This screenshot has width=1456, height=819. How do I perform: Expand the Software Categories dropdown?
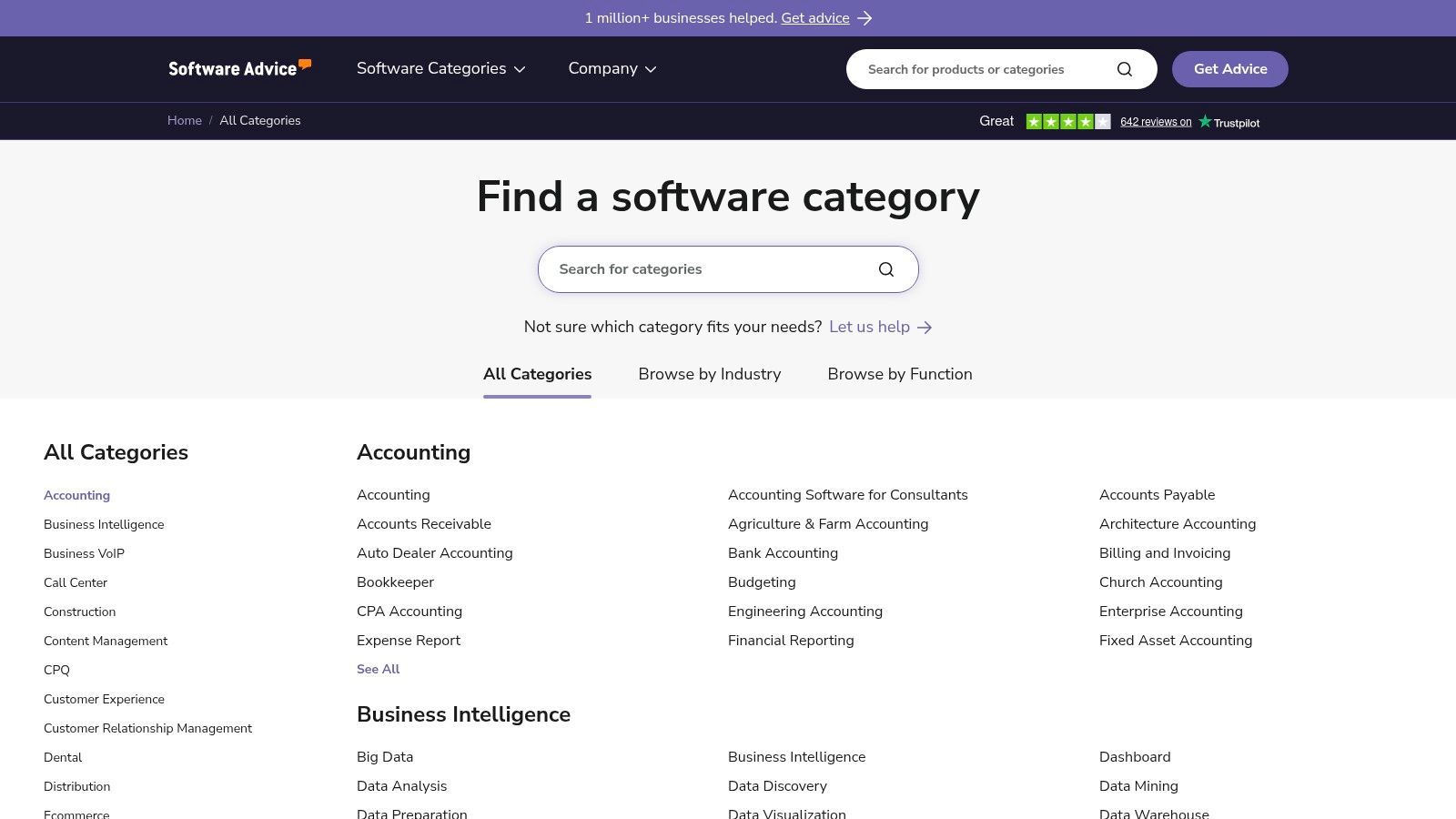point(440,68)
